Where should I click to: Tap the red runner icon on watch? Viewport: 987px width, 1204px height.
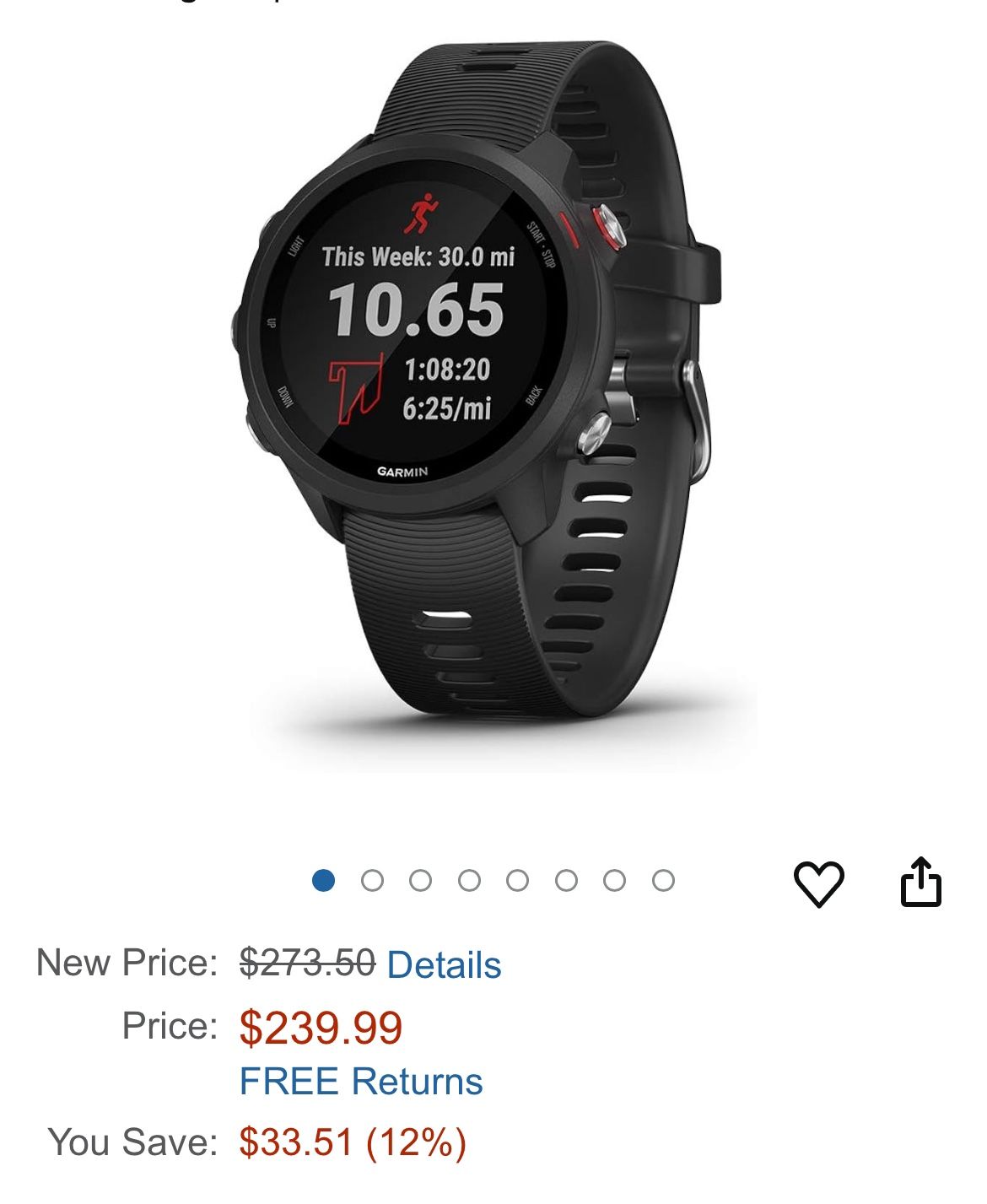point(421,213)
